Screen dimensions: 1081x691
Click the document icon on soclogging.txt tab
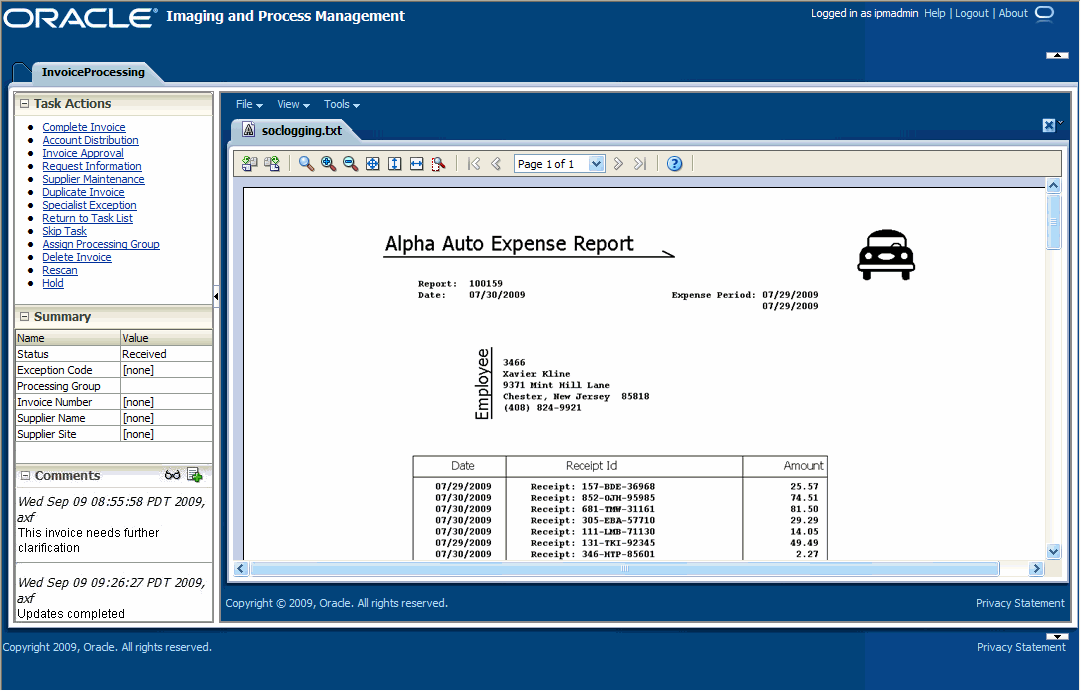point(249,130)
